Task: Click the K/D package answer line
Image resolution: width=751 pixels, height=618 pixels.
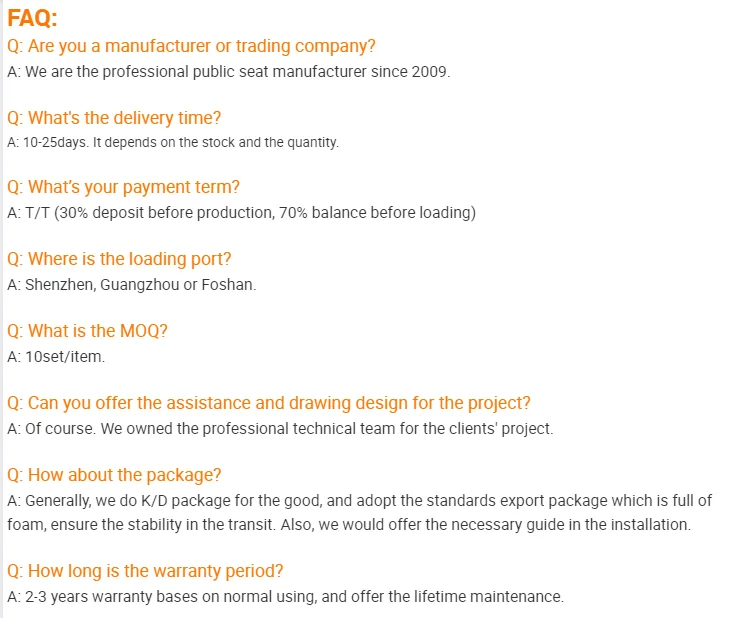Action: 360,500
